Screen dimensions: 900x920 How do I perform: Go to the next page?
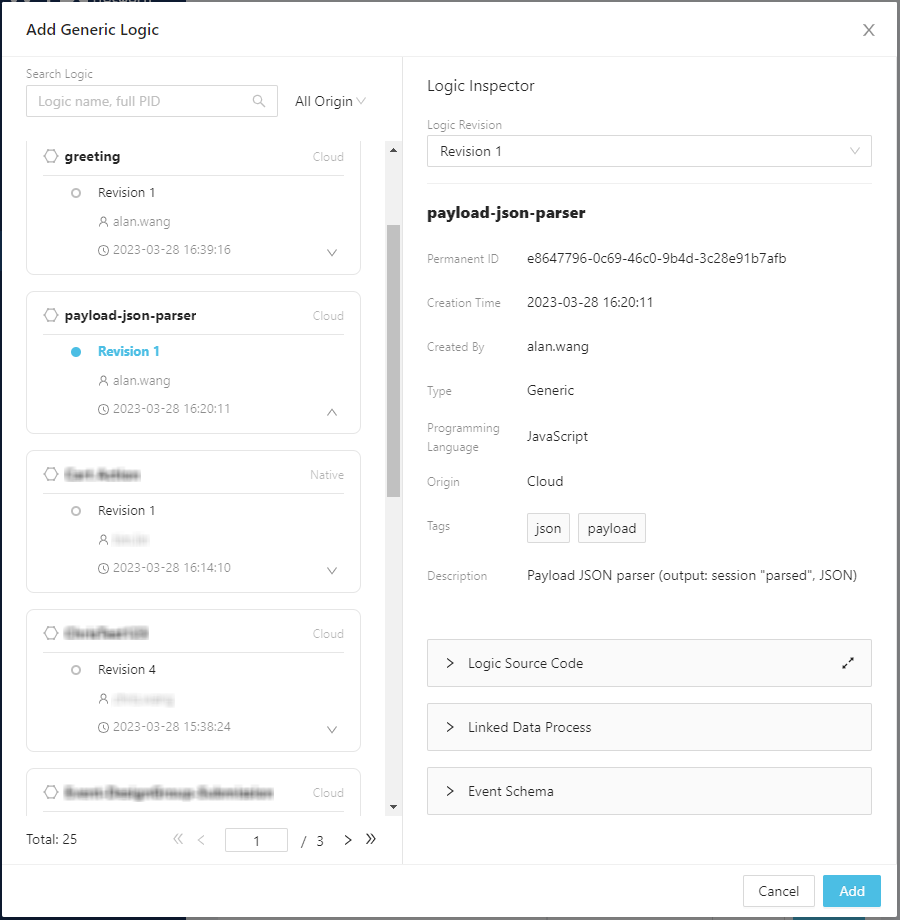(348, 840)
